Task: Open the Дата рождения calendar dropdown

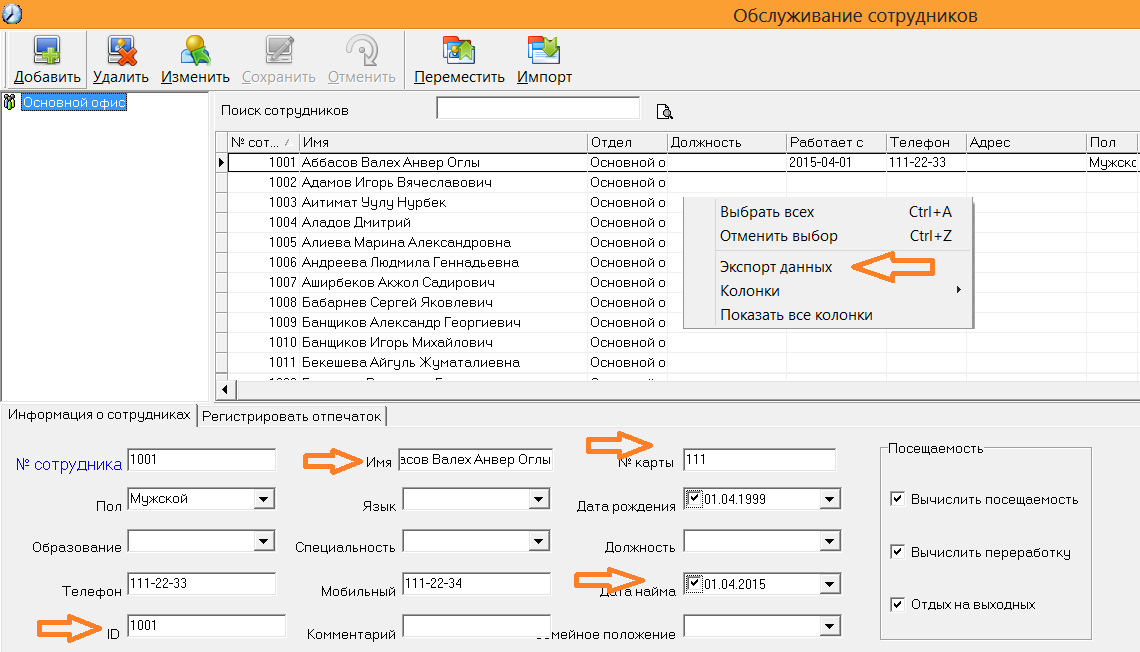Action: tap(830, 499)
